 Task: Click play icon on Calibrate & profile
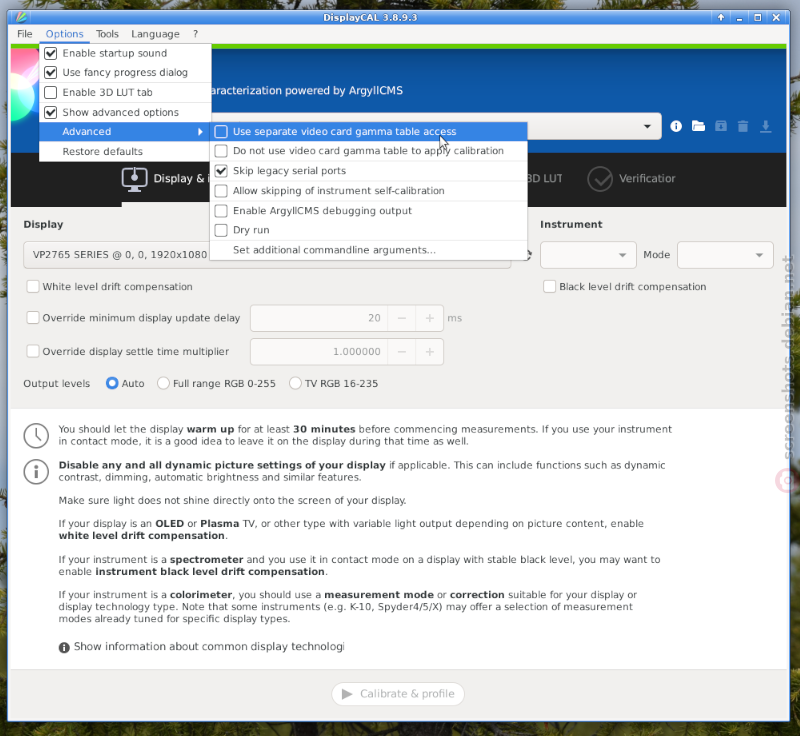[347, 694]
